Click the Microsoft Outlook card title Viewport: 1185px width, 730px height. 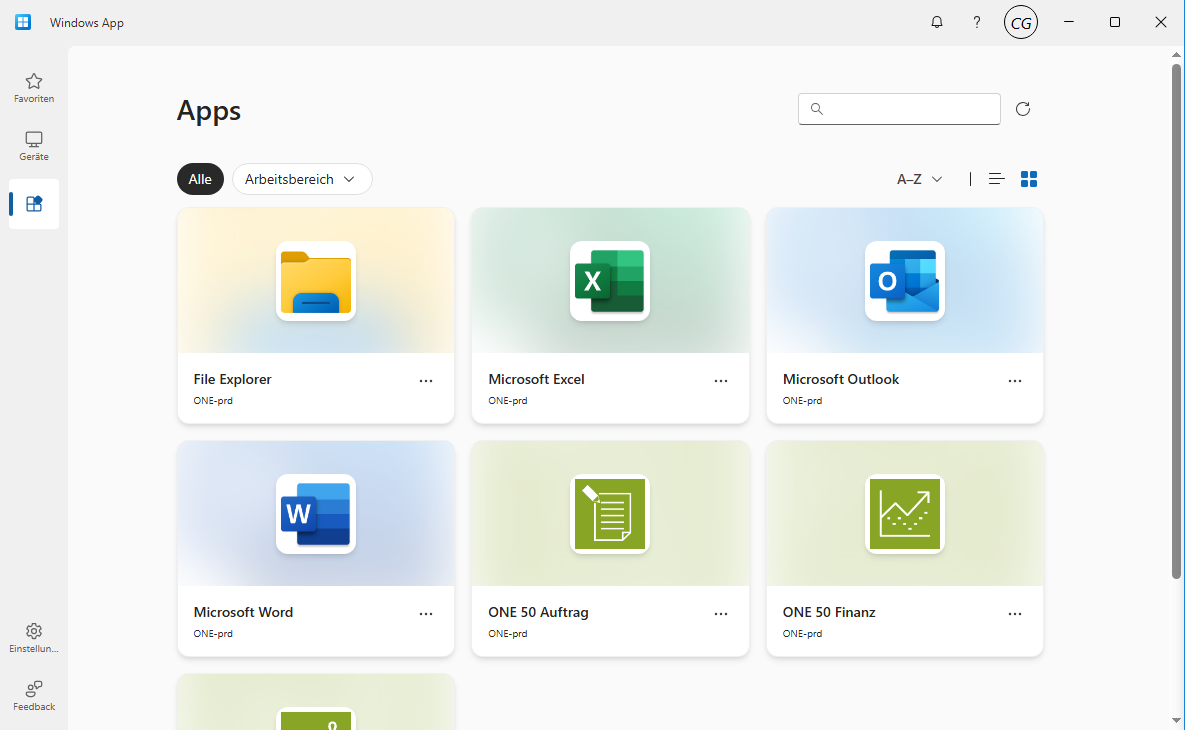(x=840, y=379)
